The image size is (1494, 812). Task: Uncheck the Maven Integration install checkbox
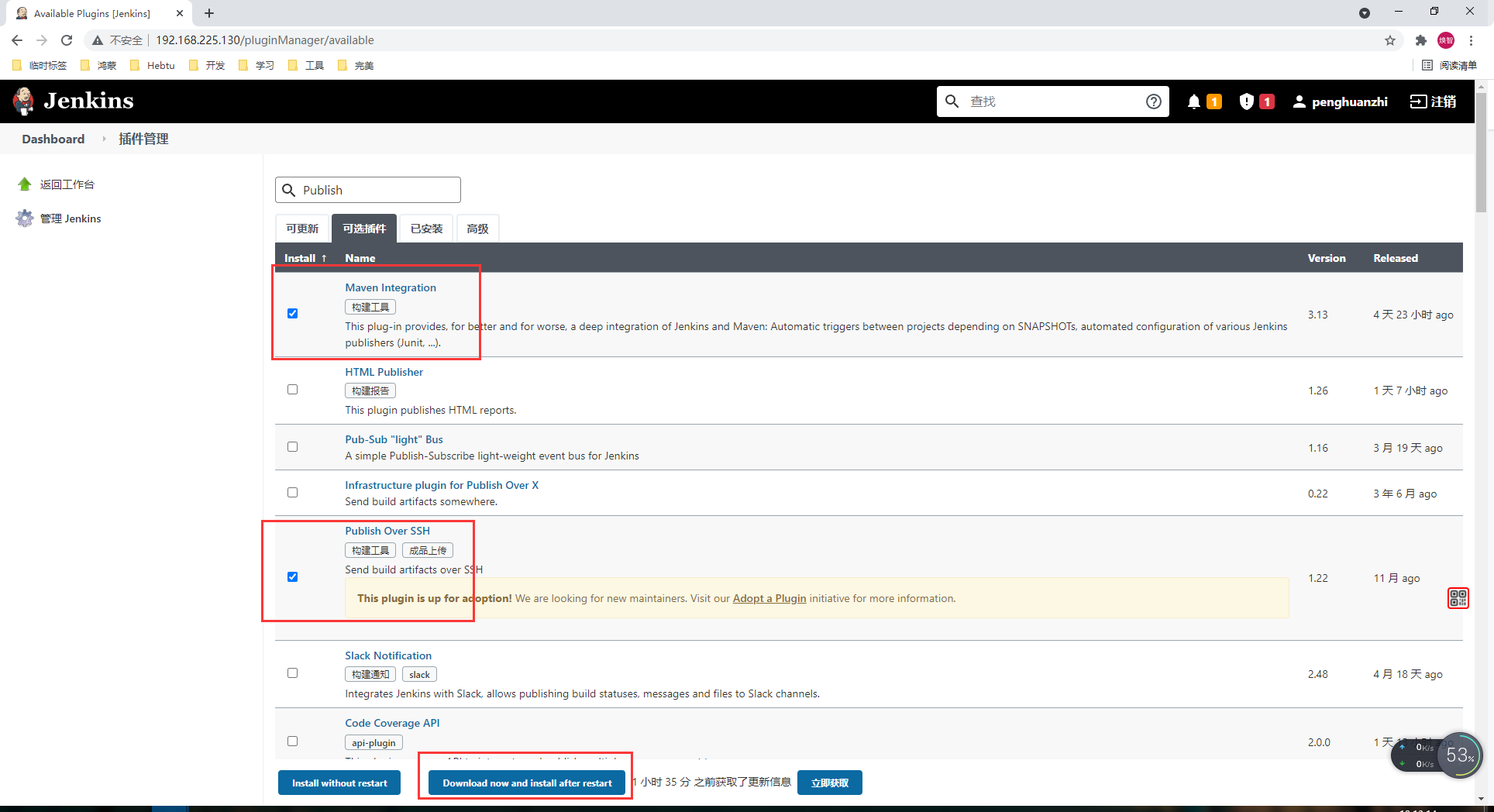(292, 314)
